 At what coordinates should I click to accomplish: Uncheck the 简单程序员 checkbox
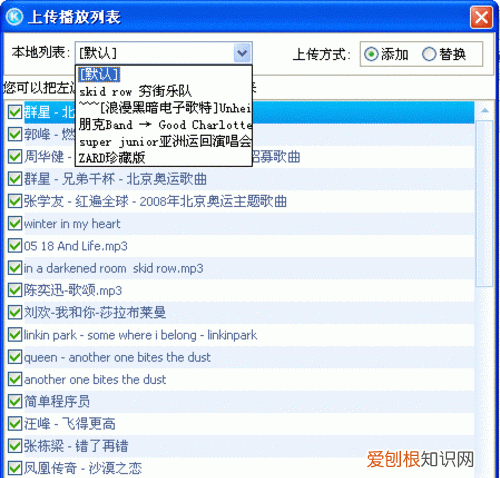[15, 401]
